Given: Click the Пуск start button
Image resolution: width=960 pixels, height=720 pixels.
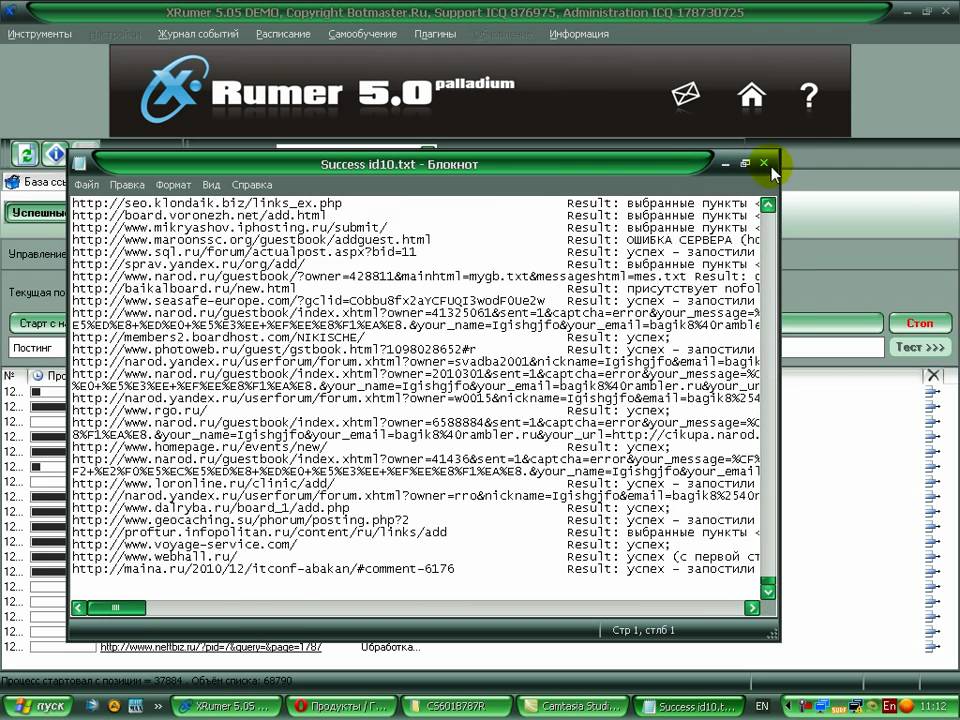Looking at the screenshot, I should point(39,706).
